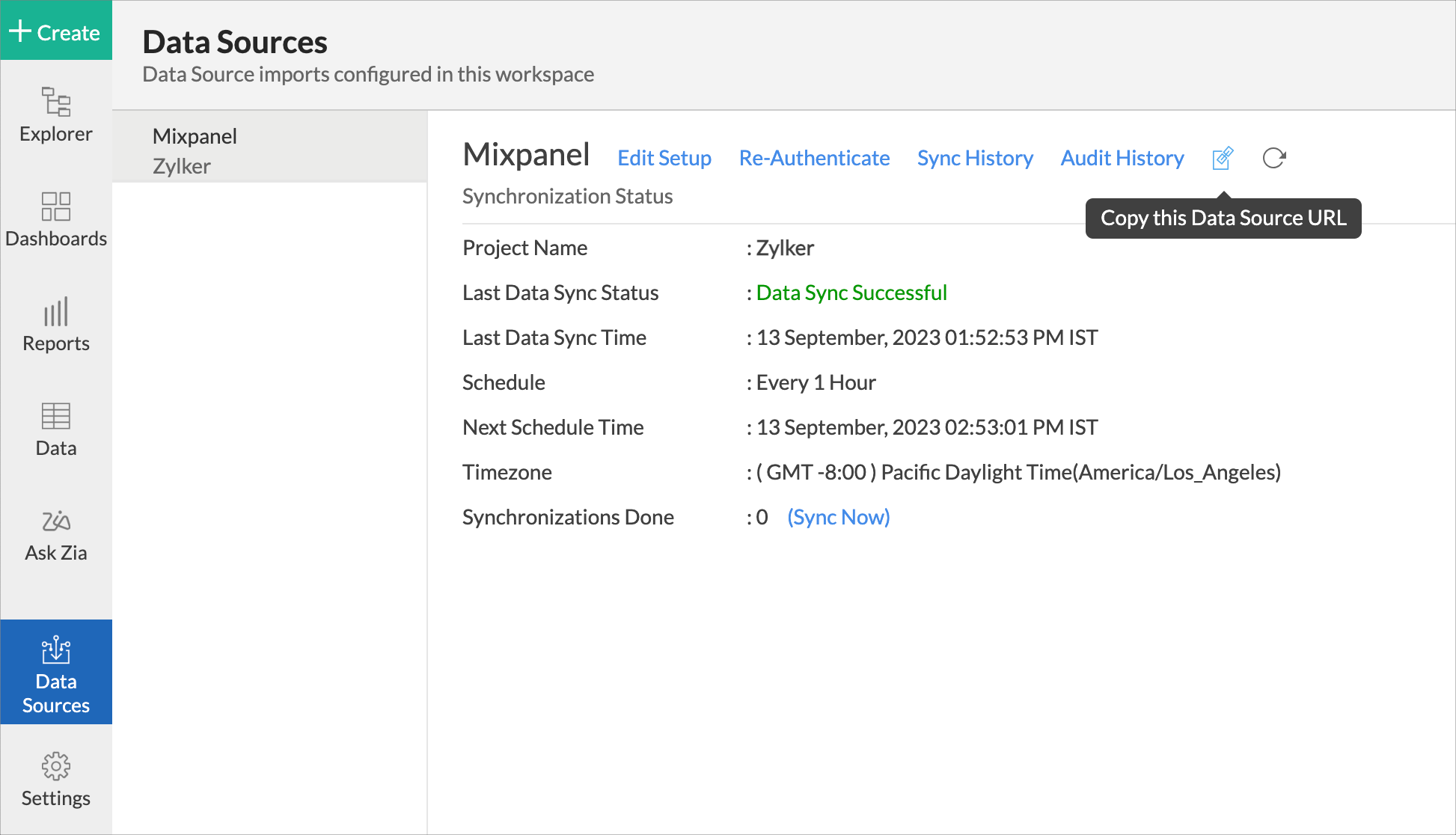The image size is (1456, 835).
Task: Open the Audit History link
Action: tap(1122, 158)
